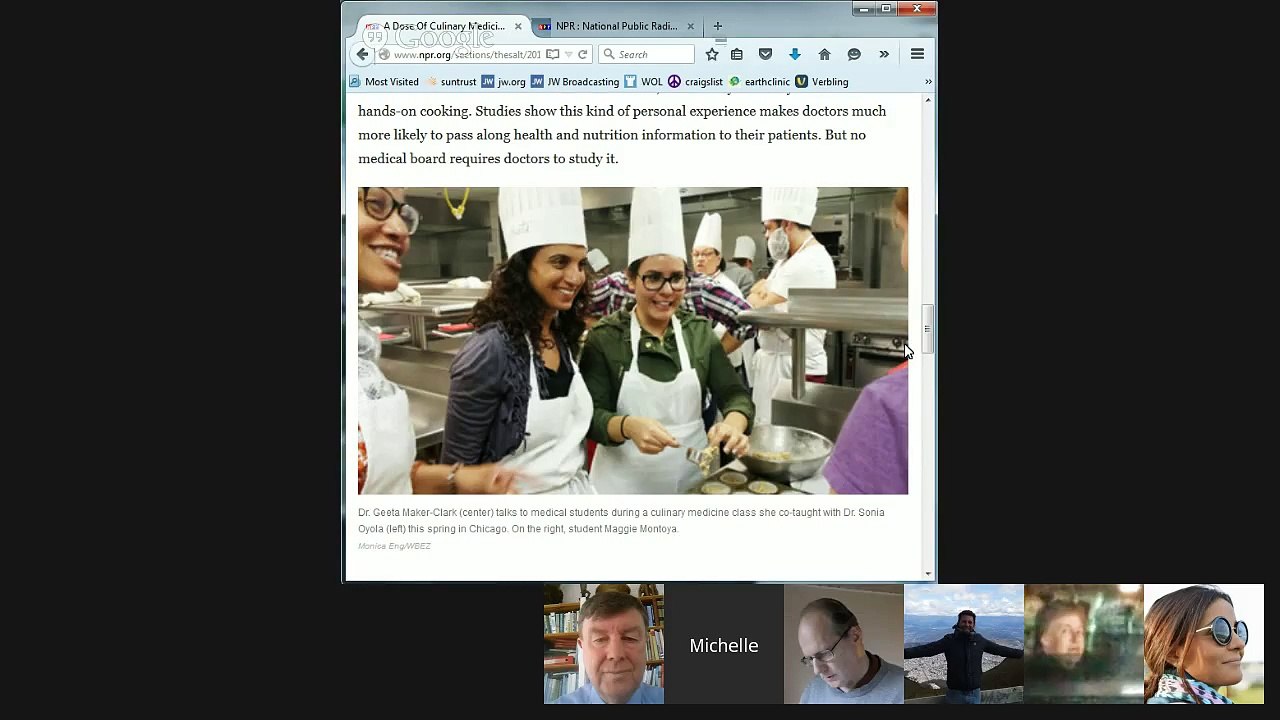Open the earthclinic bookmark
This screenshot has height=720, width=1280.
(x=759, y=82)
